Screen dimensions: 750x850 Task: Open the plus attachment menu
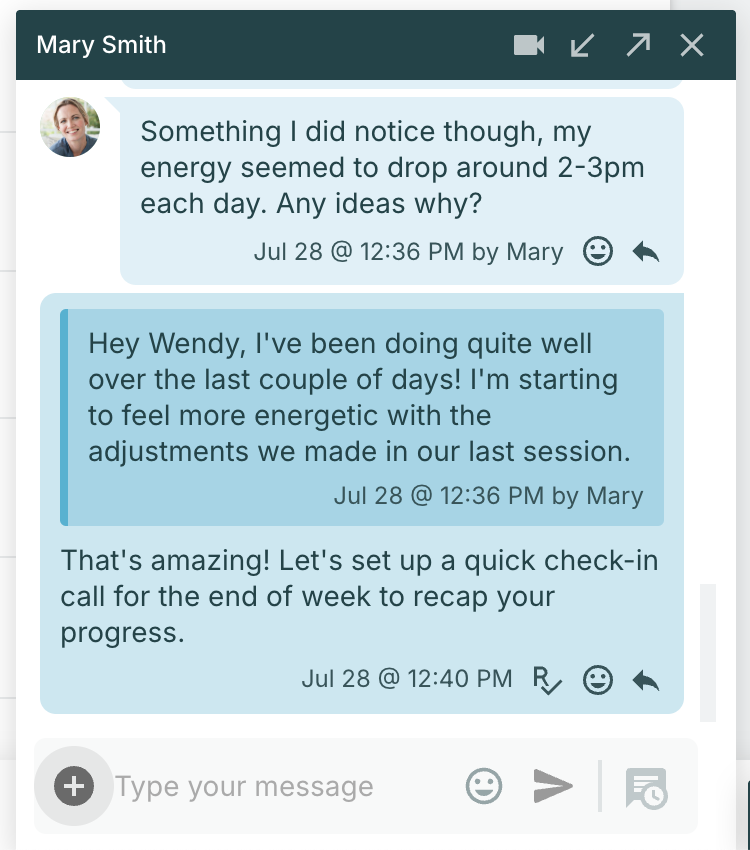(74, 786)
